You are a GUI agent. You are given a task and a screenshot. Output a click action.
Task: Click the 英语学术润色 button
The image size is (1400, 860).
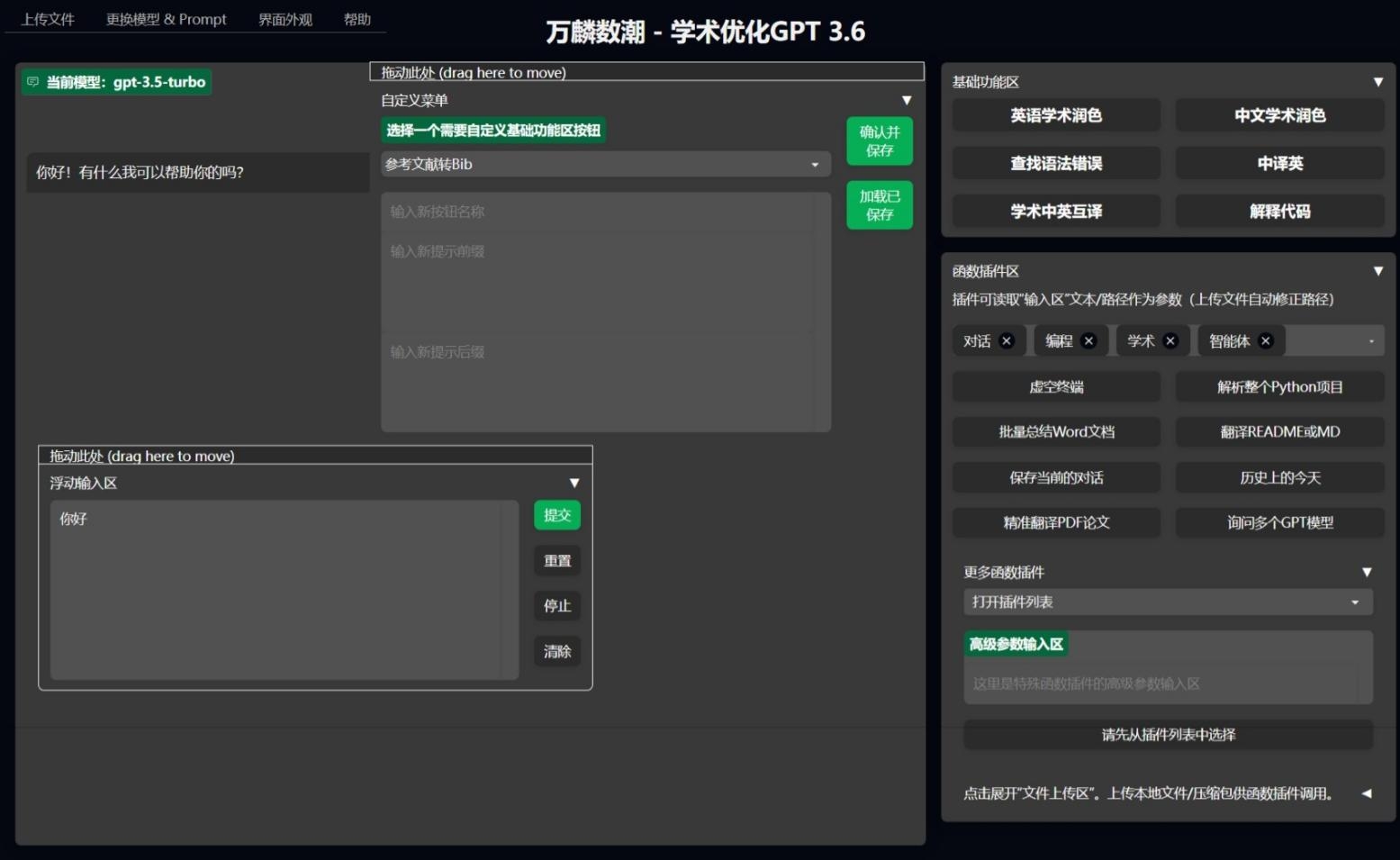pyautogui.click(x=1056, y=115)
